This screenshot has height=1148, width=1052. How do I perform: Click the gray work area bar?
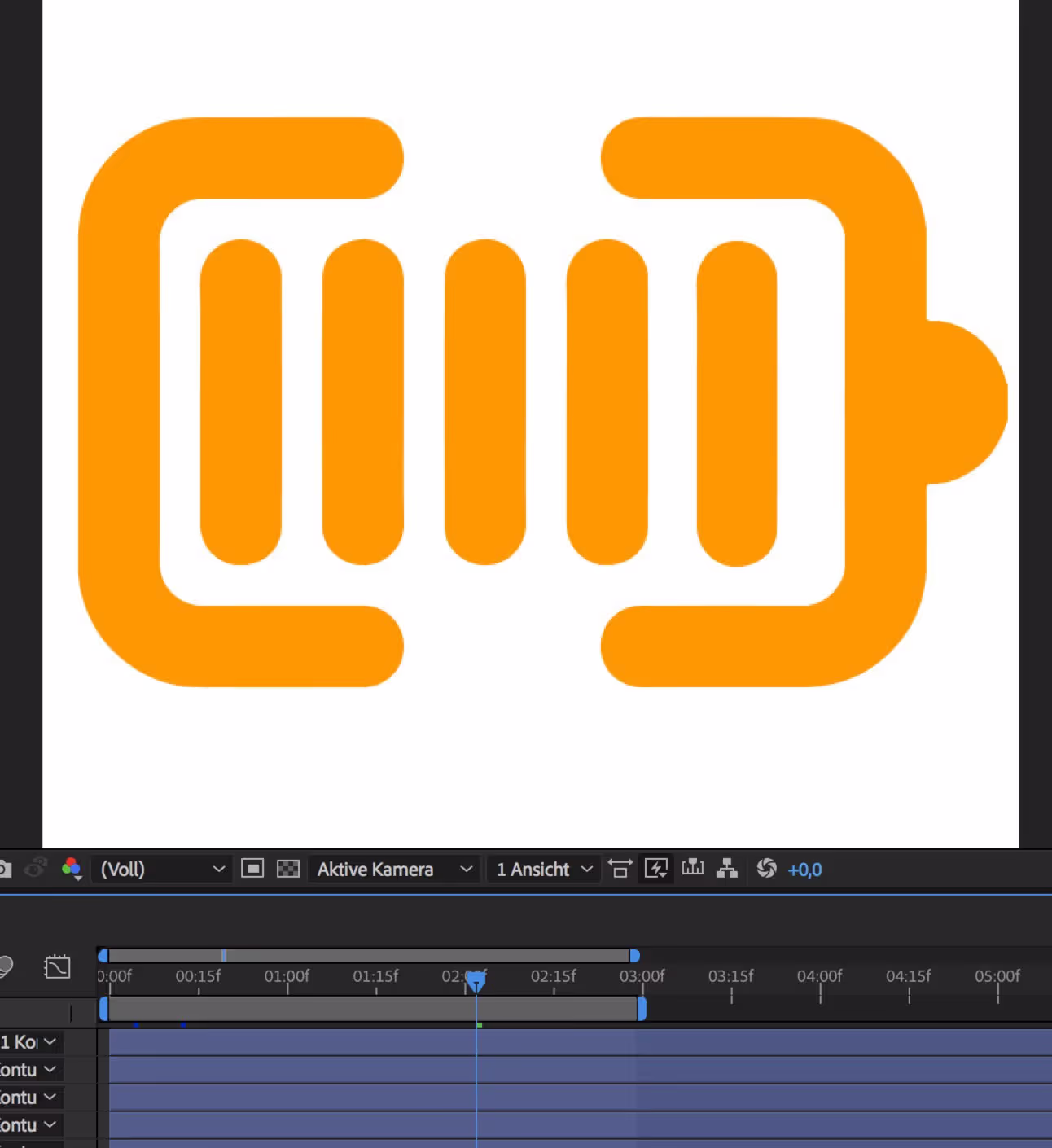click(372, 1009)
